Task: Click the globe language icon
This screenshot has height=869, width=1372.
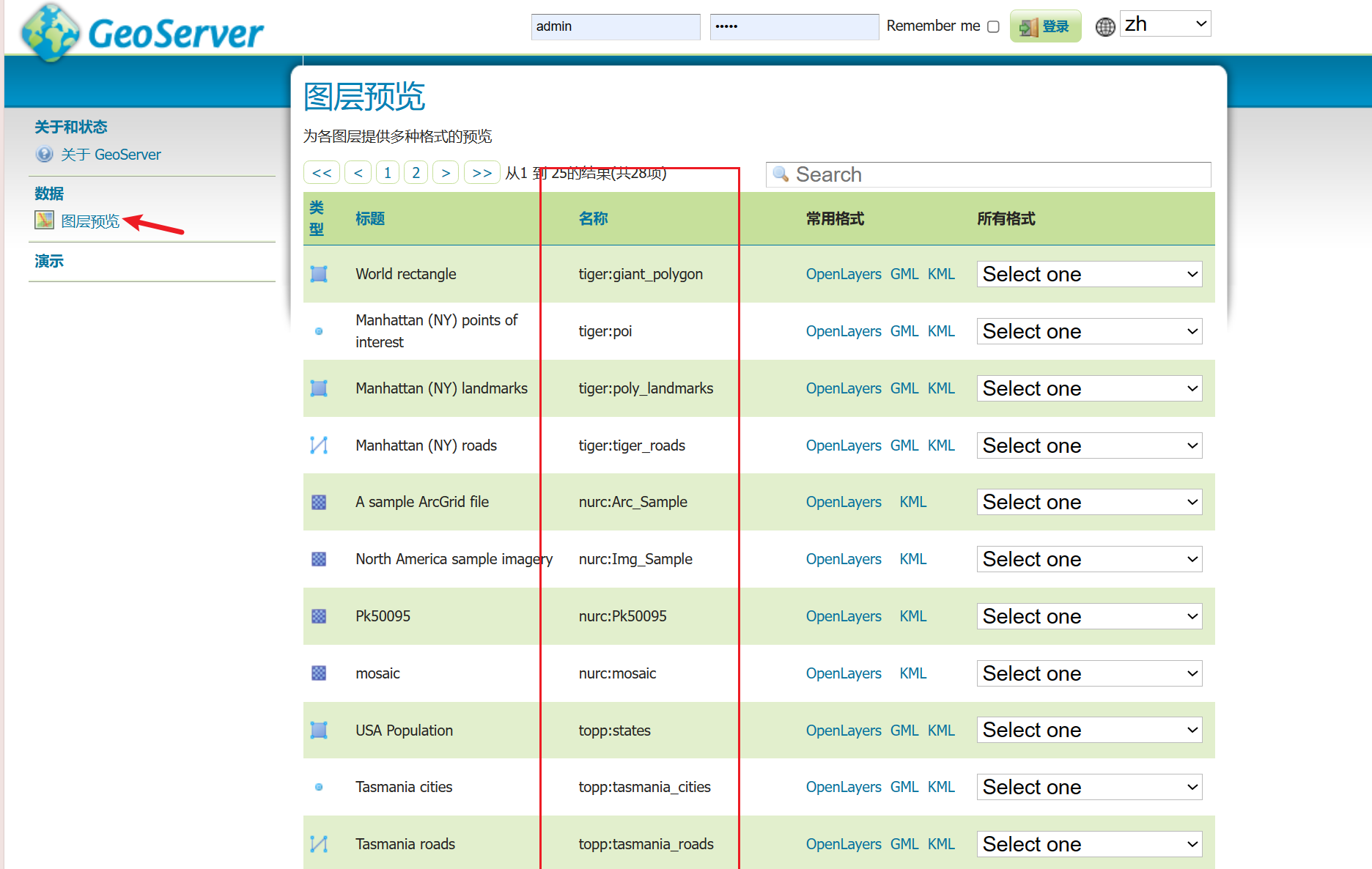Action: click(x=1104, y=27)
